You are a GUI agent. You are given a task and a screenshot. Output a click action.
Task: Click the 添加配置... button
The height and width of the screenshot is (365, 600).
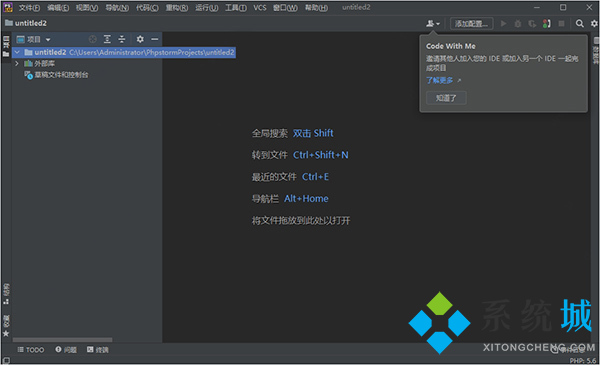click(471, 24)
